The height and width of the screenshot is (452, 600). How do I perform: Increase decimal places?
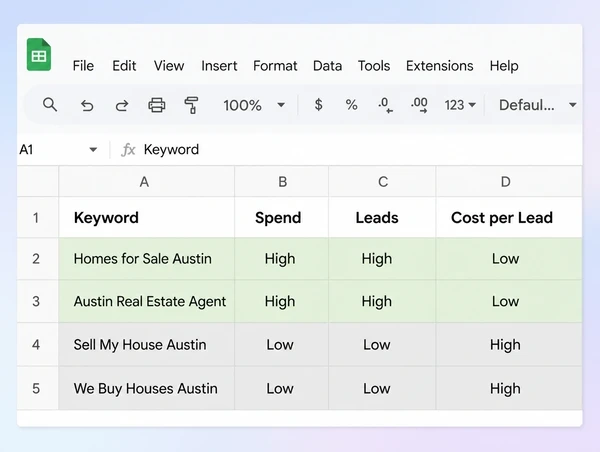[x=419, y=105]
